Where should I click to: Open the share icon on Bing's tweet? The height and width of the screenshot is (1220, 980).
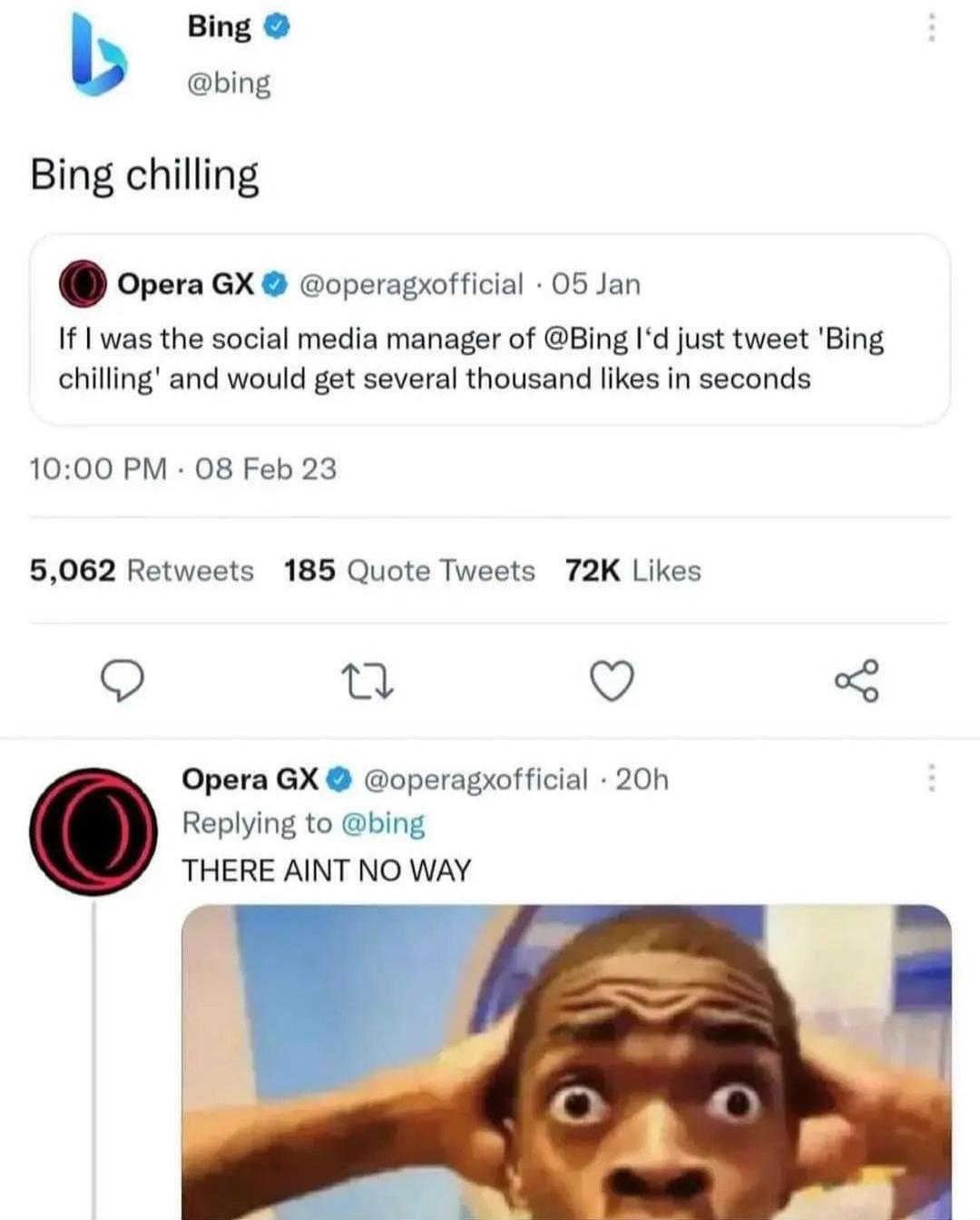(857, 681)
